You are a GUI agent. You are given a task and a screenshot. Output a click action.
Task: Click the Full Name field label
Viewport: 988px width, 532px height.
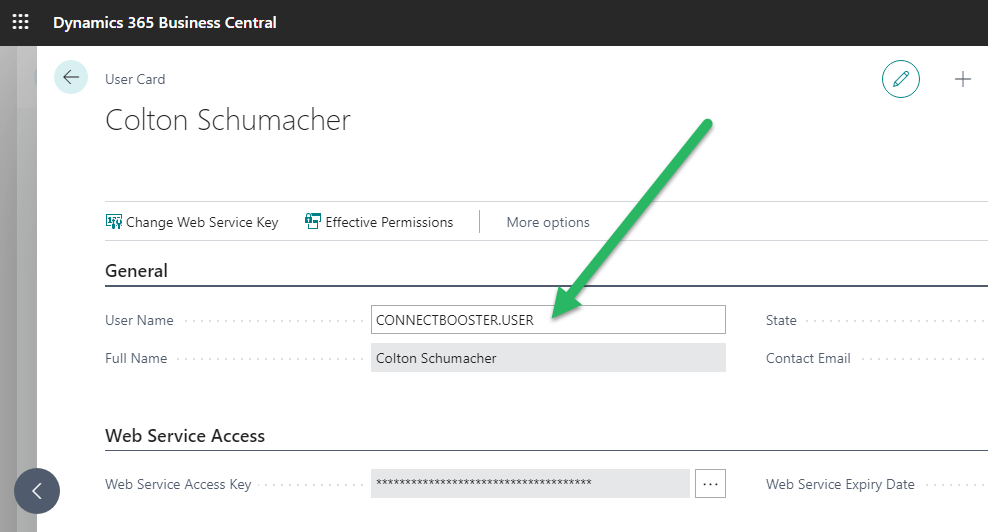pyautogui.click(x=136, y=358)
